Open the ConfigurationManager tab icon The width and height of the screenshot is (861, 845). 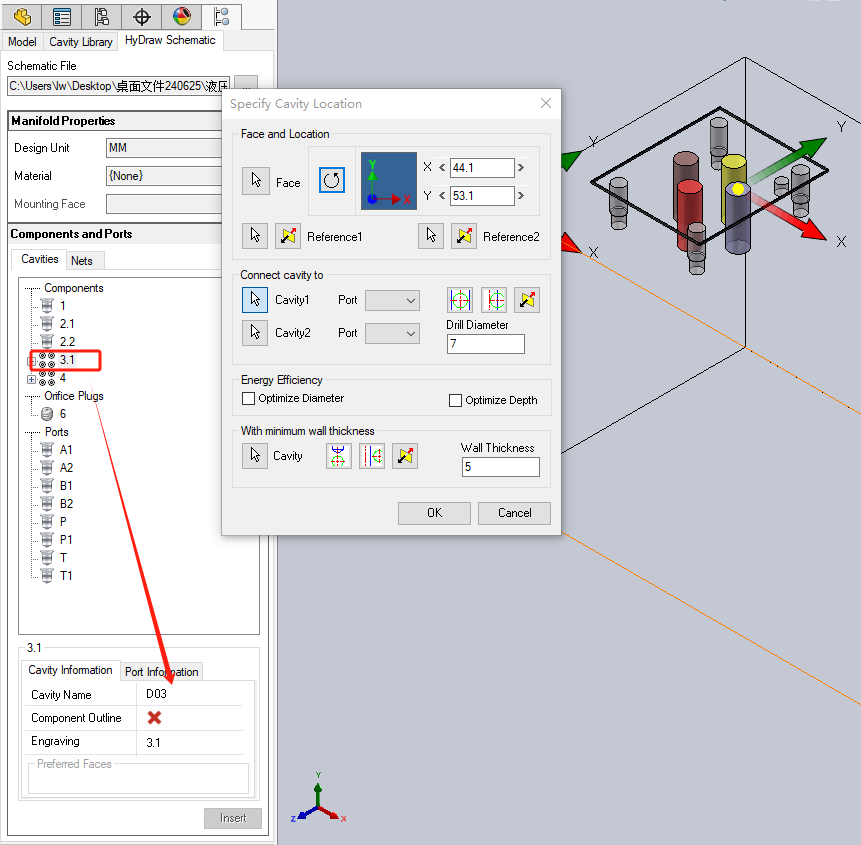tap(102, 16)
